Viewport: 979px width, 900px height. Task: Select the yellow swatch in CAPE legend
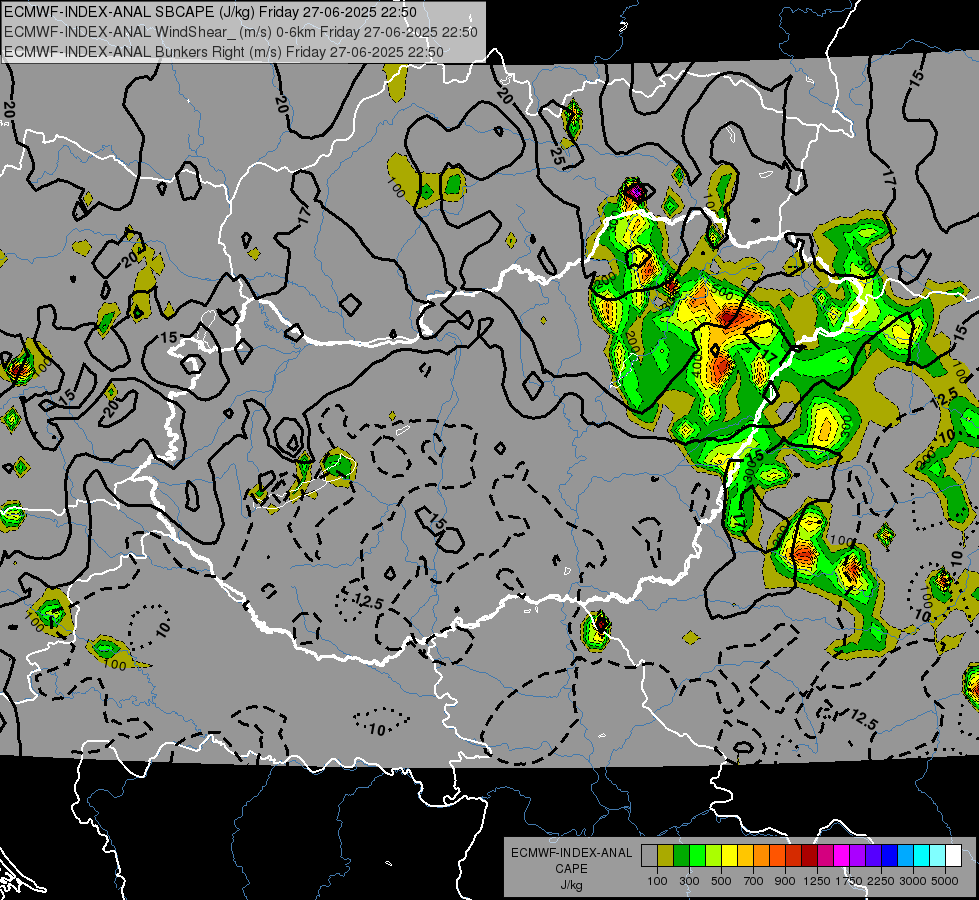(x=729, y=855)
